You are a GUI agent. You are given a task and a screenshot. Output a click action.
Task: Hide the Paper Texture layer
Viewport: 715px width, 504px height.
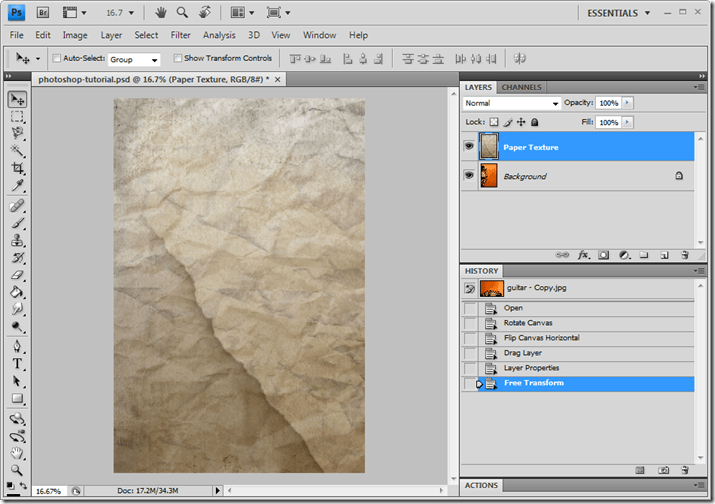tap(469, 146)
